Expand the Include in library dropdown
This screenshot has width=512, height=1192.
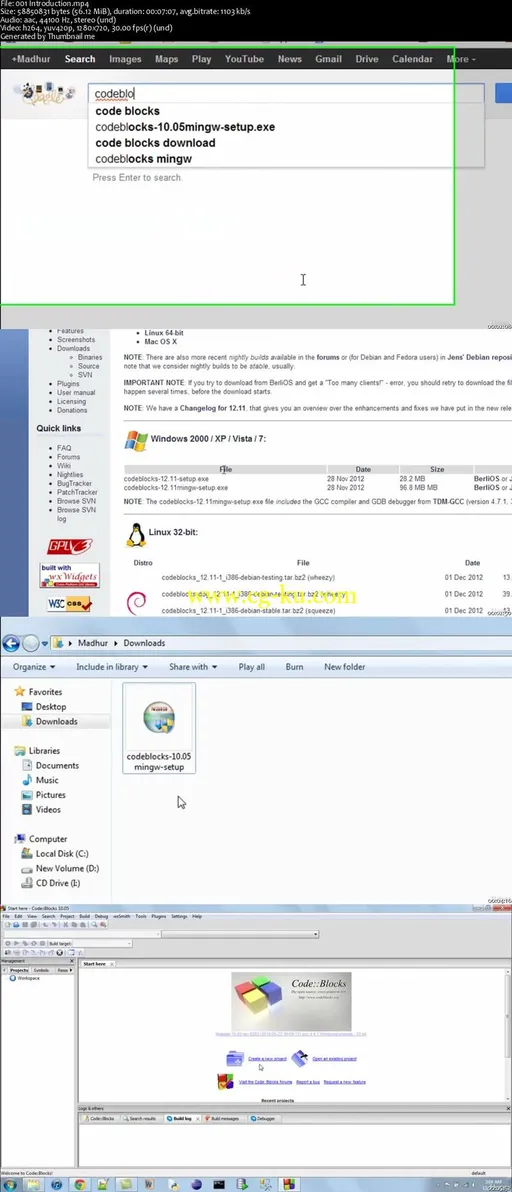[112, 667]
